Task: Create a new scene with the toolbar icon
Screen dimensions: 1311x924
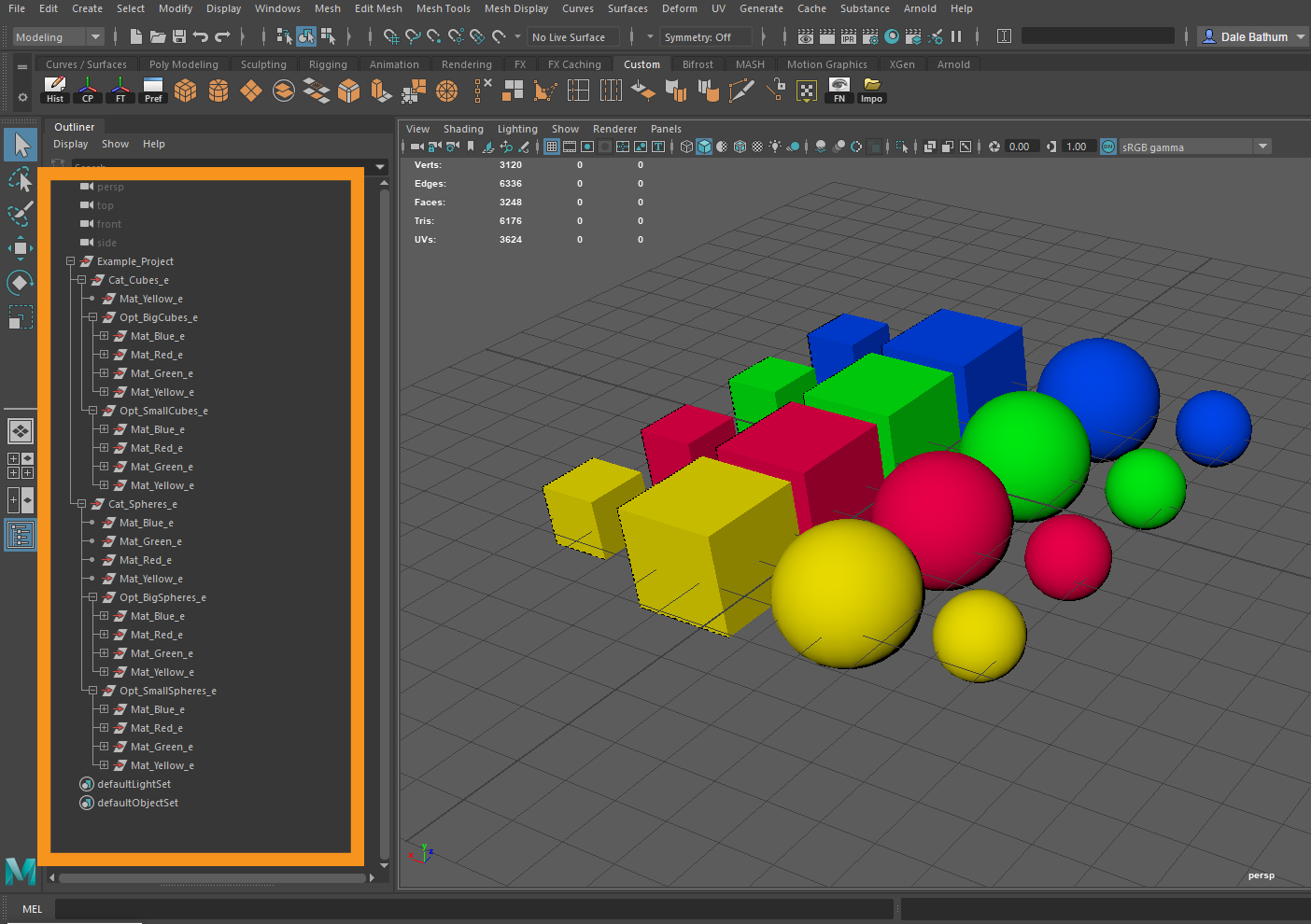Action: [x=136, y=36]
